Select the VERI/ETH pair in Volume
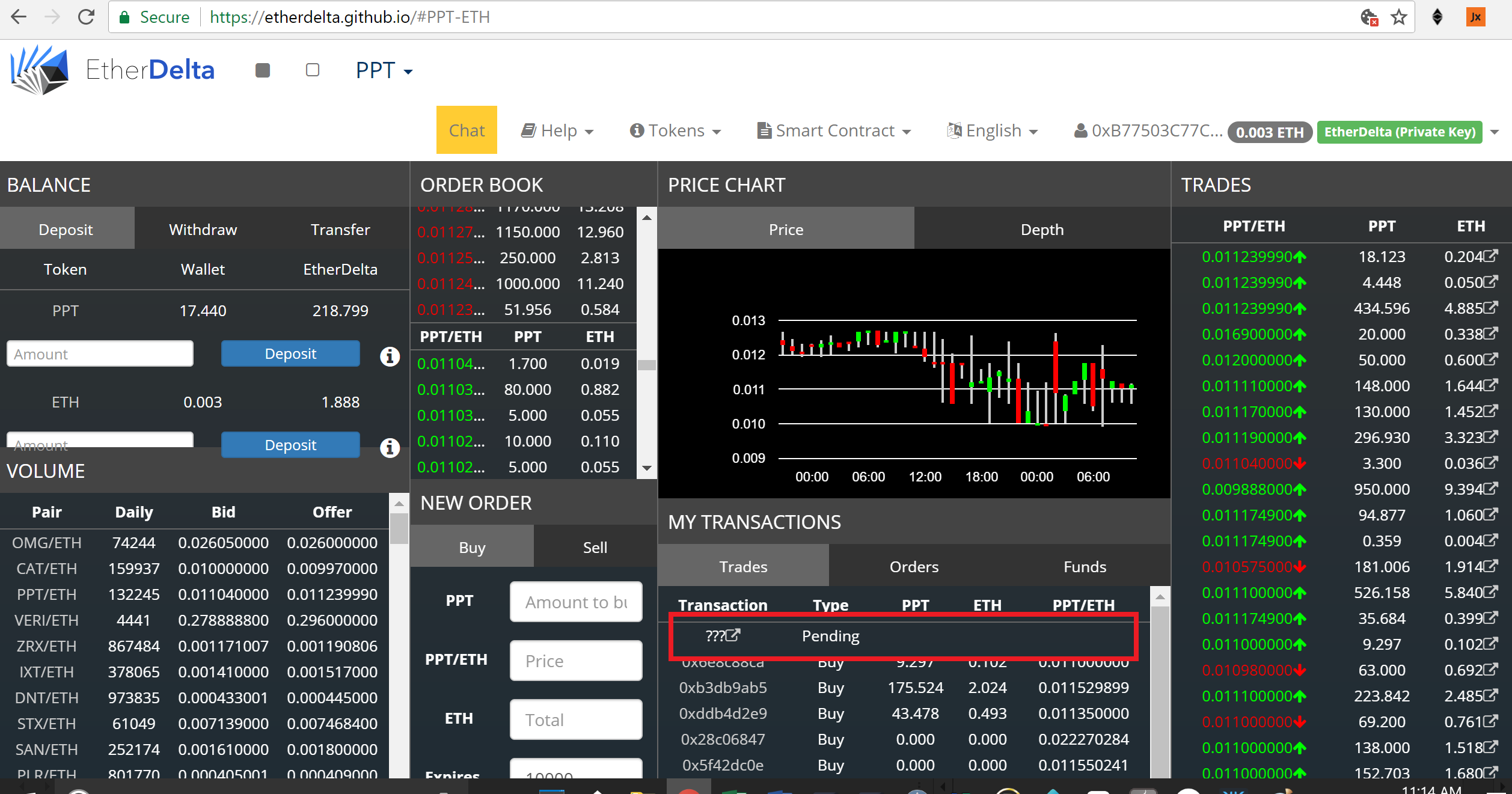Image resolution: width=1512 pixels, height=794 pixels. tap(47, 620)
